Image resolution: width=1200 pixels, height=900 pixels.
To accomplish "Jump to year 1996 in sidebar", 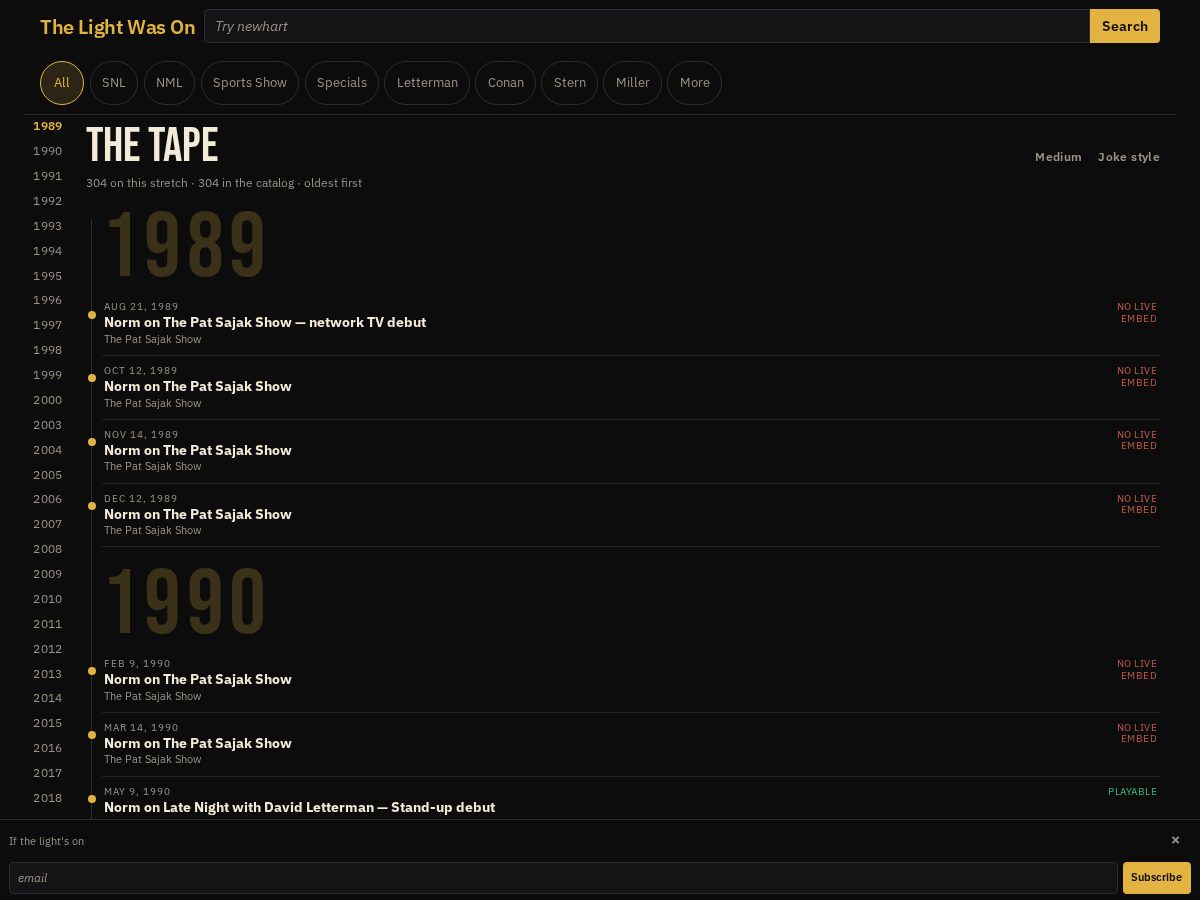I will point(47,300).
